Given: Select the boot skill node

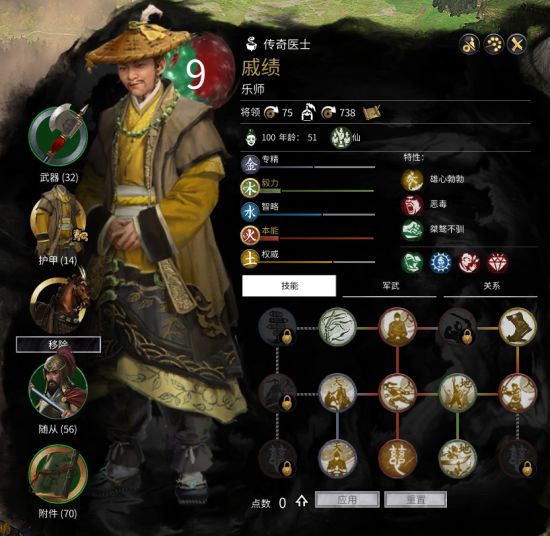Looking at the screenshot, I should coord(517,327).
